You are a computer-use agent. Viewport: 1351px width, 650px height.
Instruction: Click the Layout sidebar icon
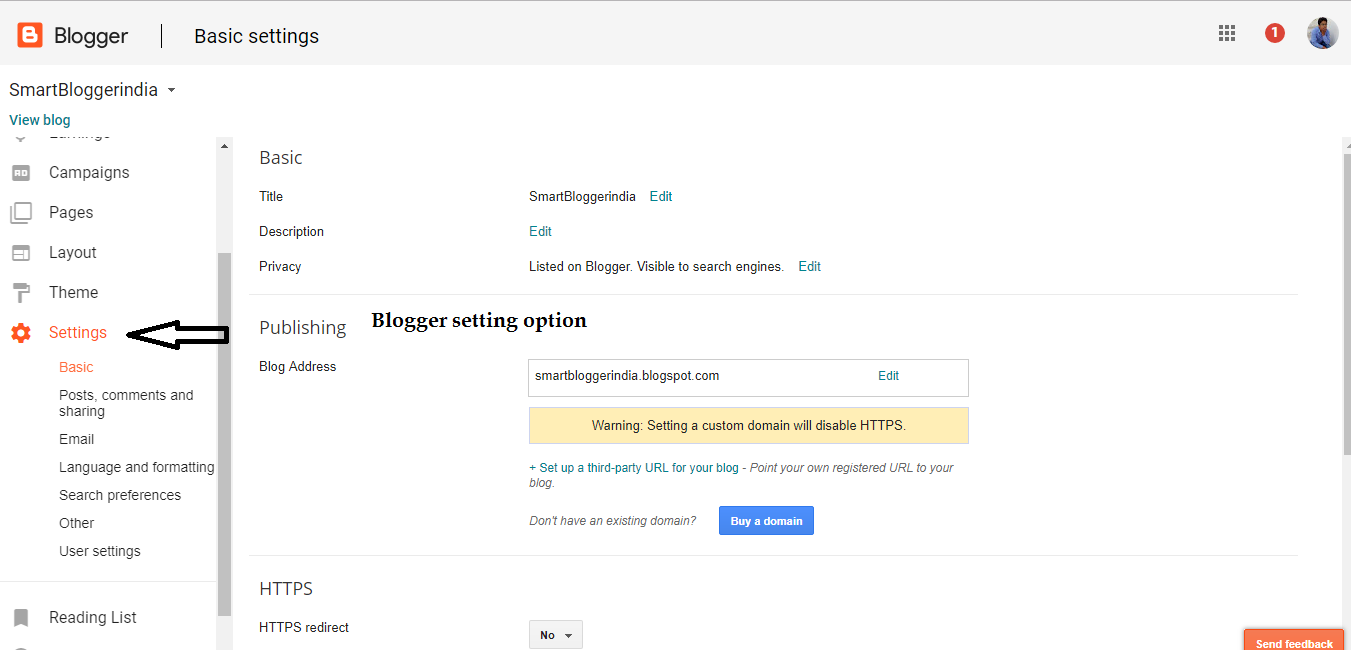click(21, 252)
